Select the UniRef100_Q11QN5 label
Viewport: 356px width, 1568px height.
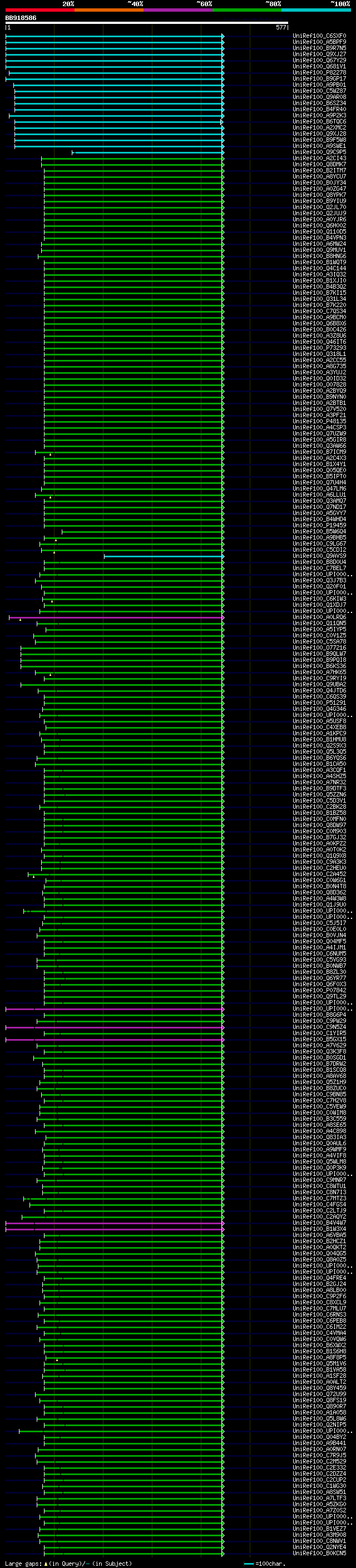[319, 624]
